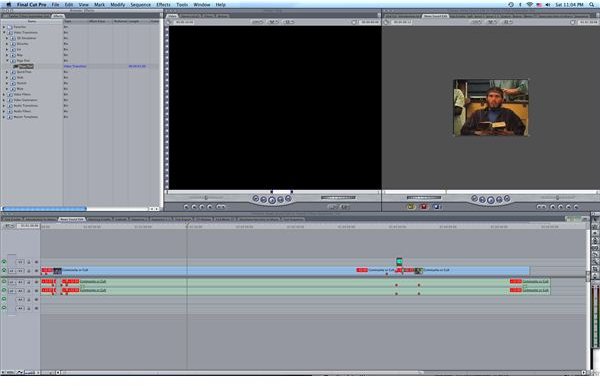This screenshot has height=386, width=600.
Task: Click the Name column header in the Browser
Action: click(x=32, y=21)
